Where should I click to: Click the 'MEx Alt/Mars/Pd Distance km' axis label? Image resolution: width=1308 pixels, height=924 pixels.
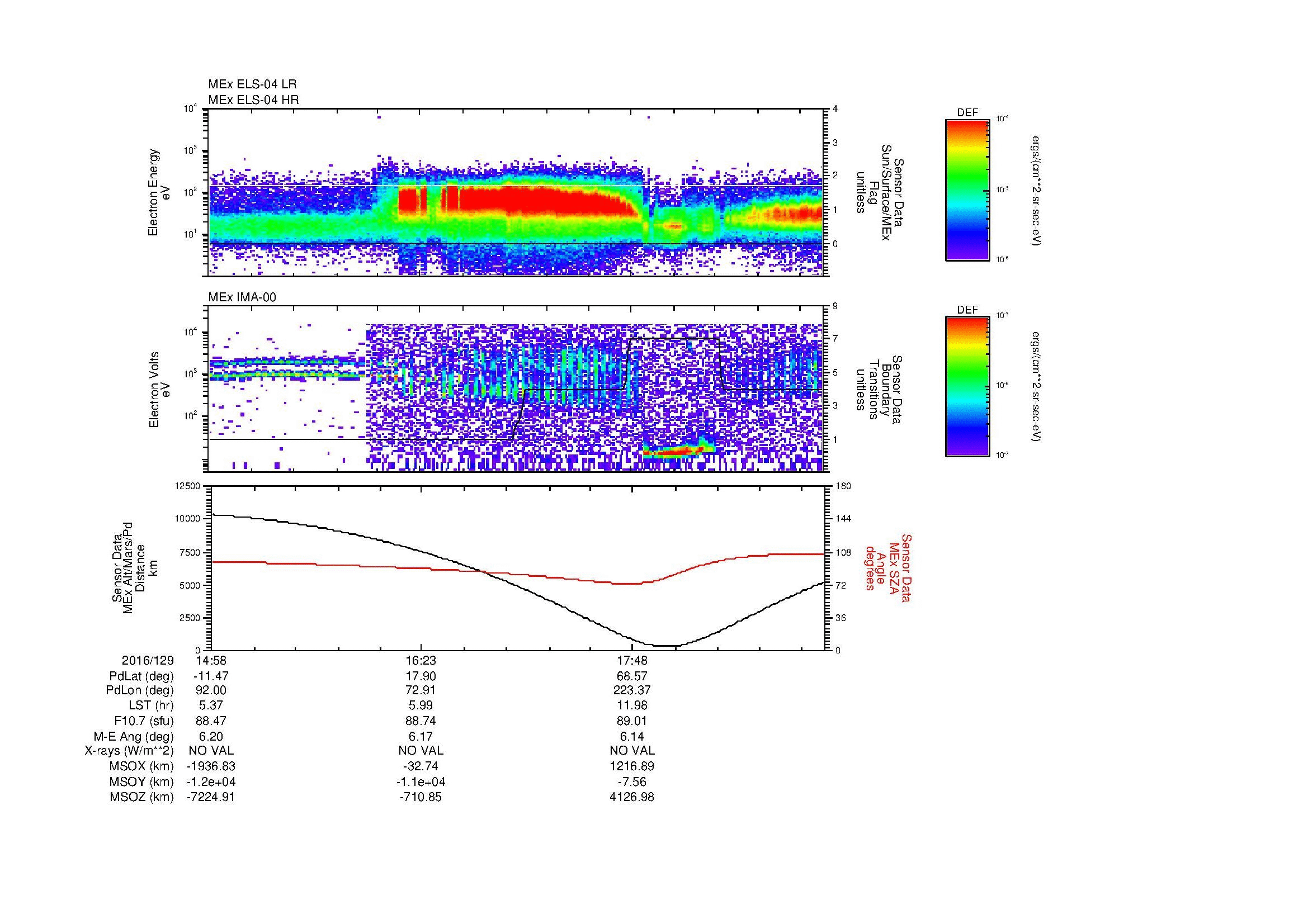coord(134,567)
